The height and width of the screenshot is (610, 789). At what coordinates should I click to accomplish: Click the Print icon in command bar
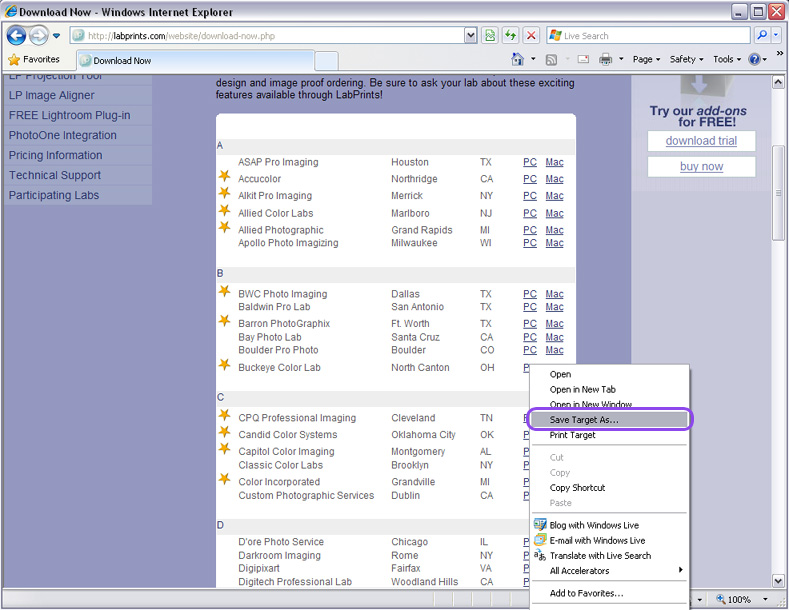tap(605, 59)
